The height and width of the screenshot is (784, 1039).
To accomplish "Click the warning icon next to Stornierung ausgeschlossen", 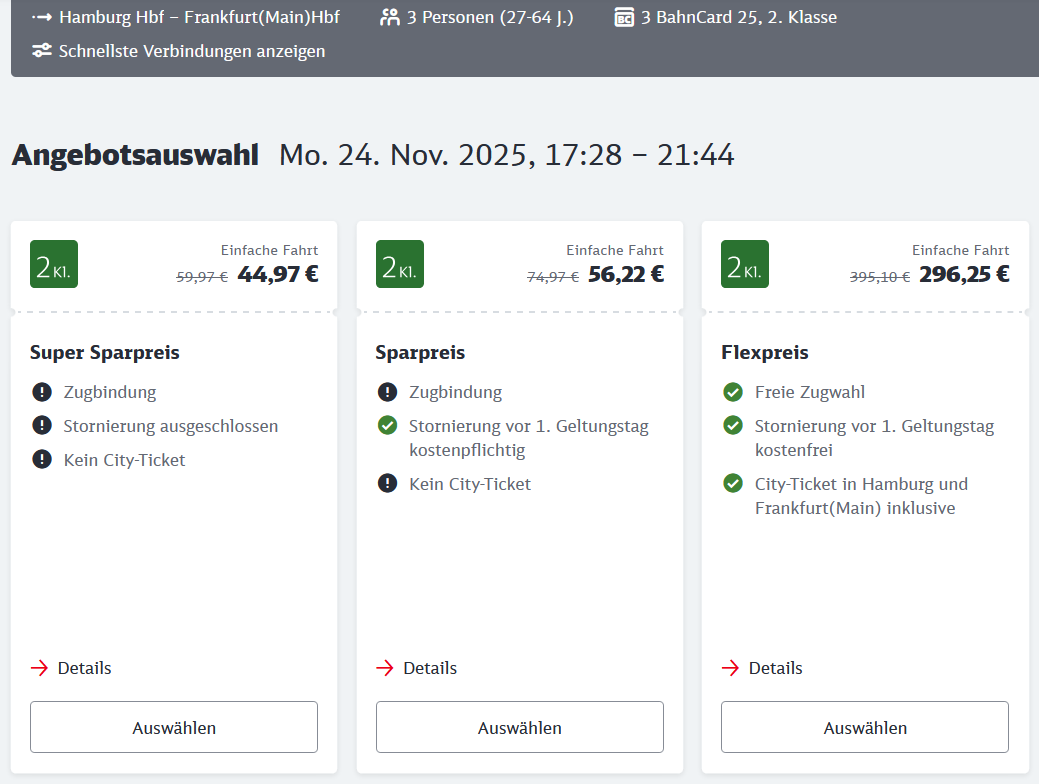I will coord(41,426).
